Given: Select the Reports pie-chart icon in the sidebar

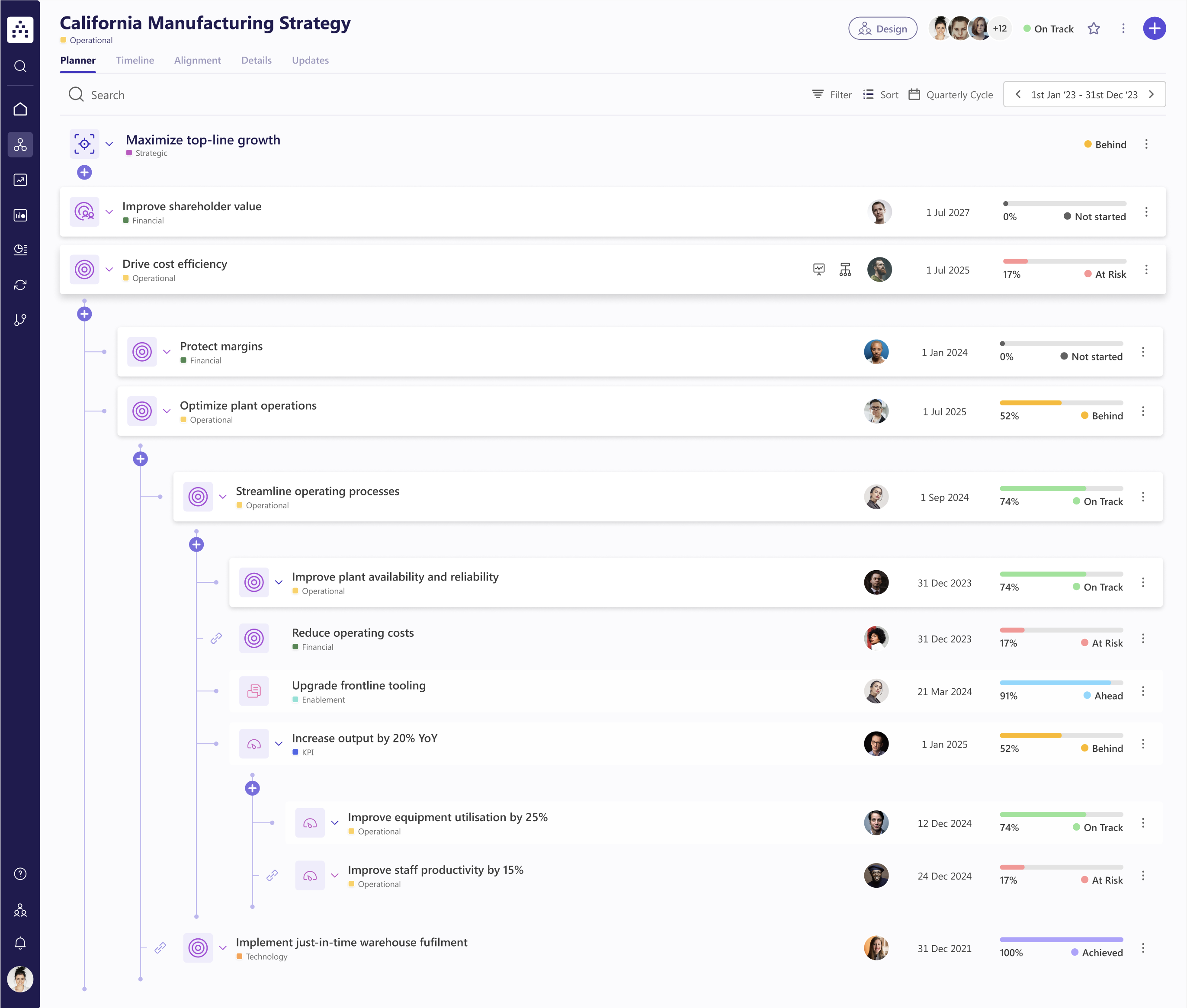Looking at the screenshot, I should (21, 249).
